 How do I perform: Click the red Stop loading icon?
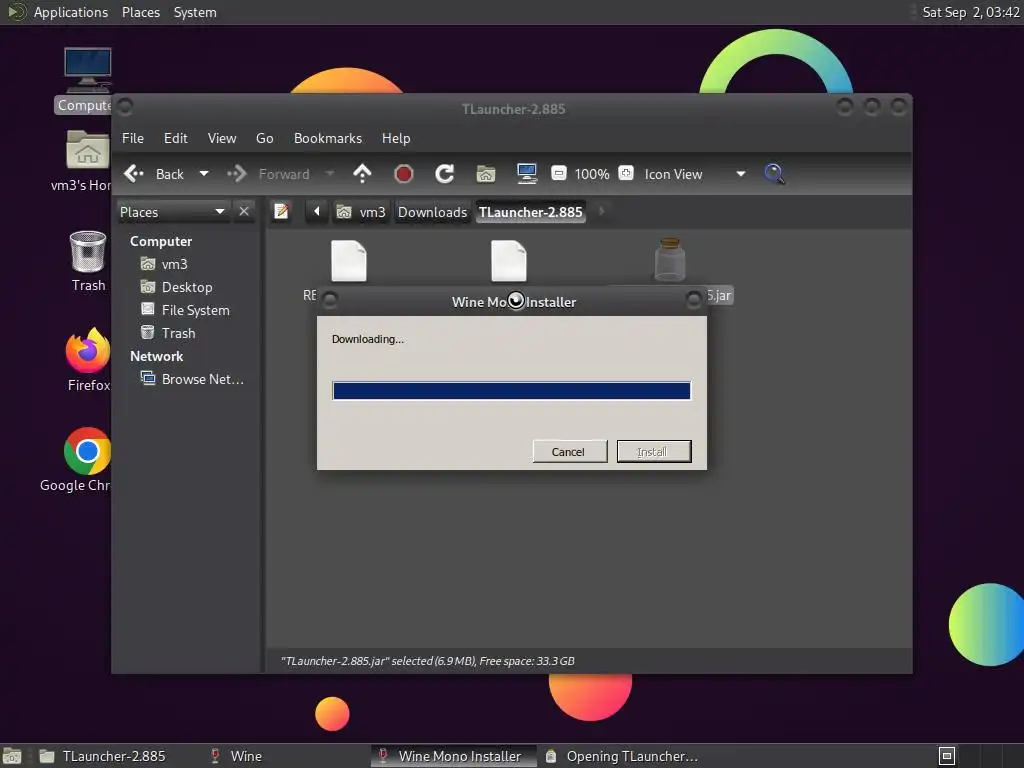point(404,174)
